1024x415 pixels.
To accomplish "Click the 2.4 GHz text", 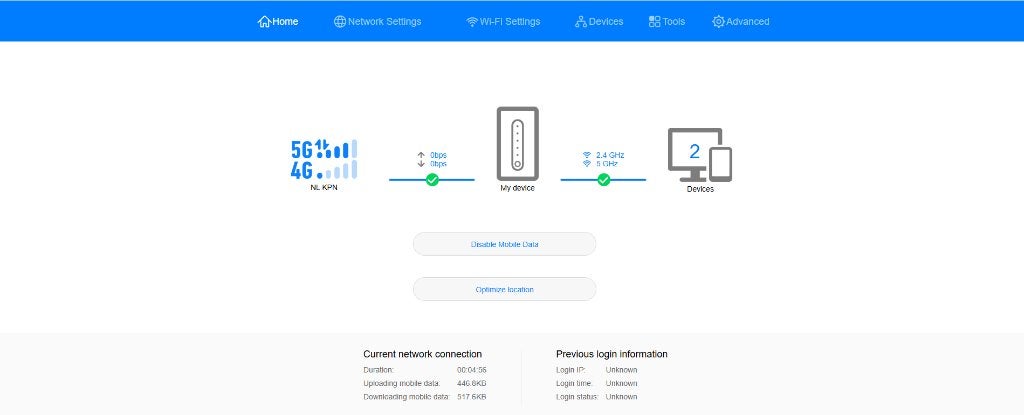I will (x=610, y=155).
